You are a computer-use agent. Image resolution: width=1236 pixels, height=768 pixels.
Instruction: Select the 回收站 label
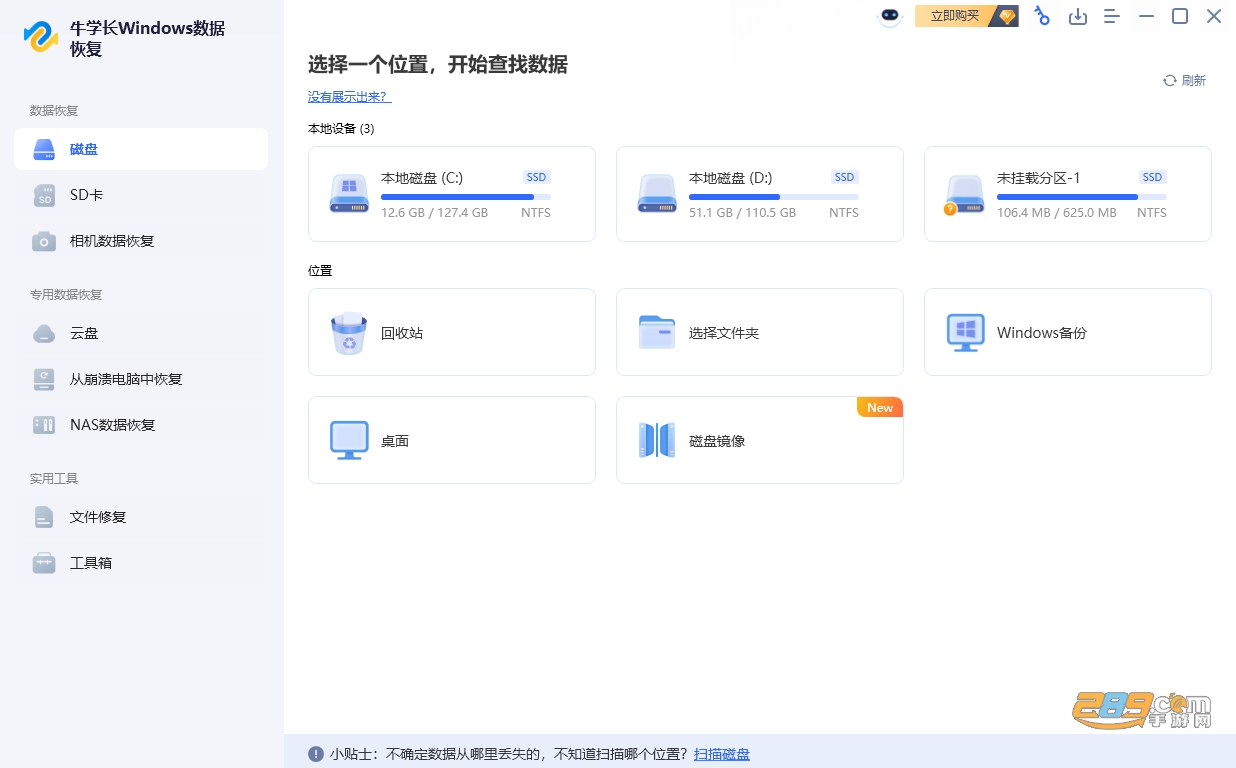[402, 333]
